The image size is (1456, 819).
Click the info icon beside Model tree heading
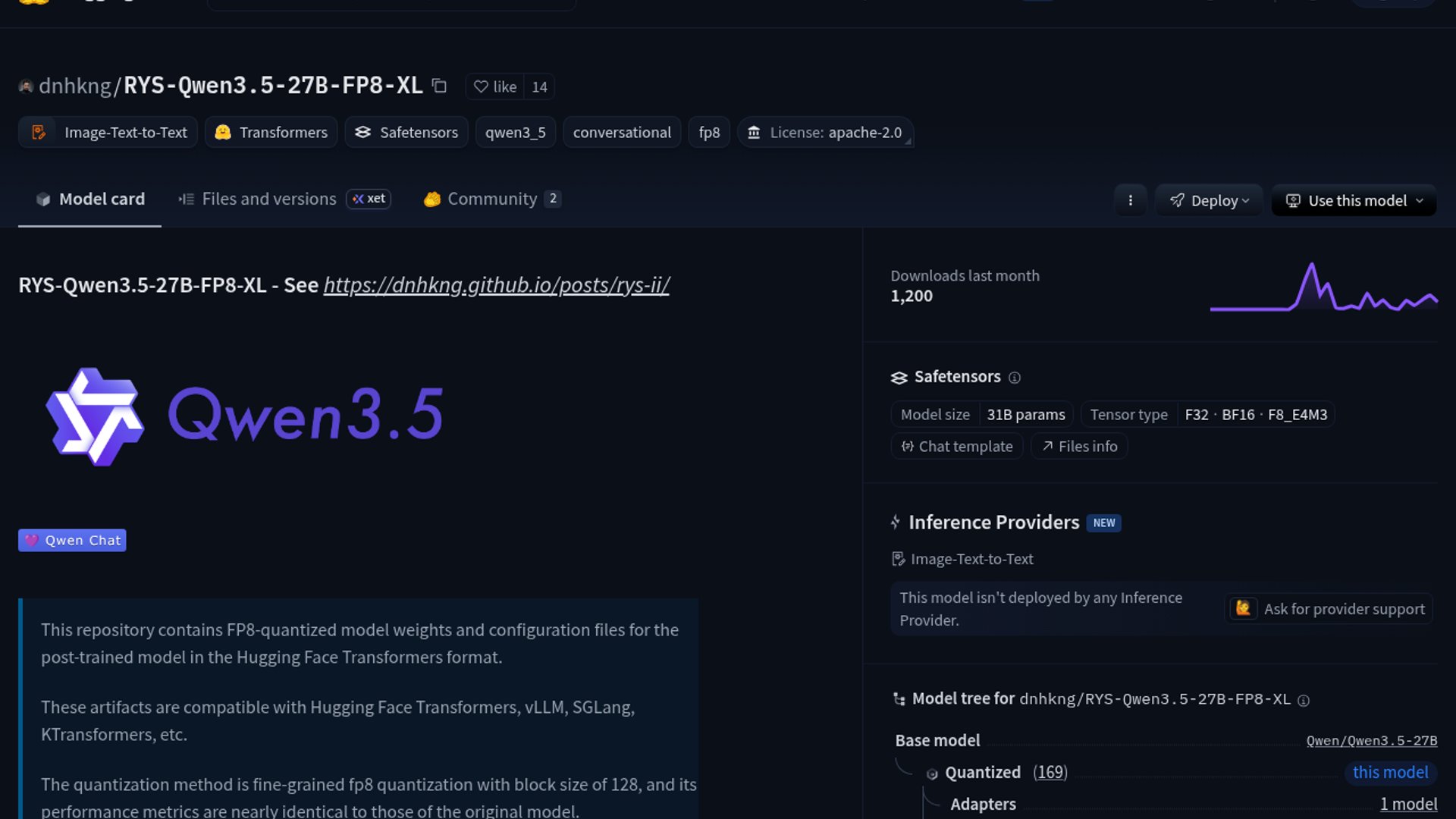[1304, 700]
